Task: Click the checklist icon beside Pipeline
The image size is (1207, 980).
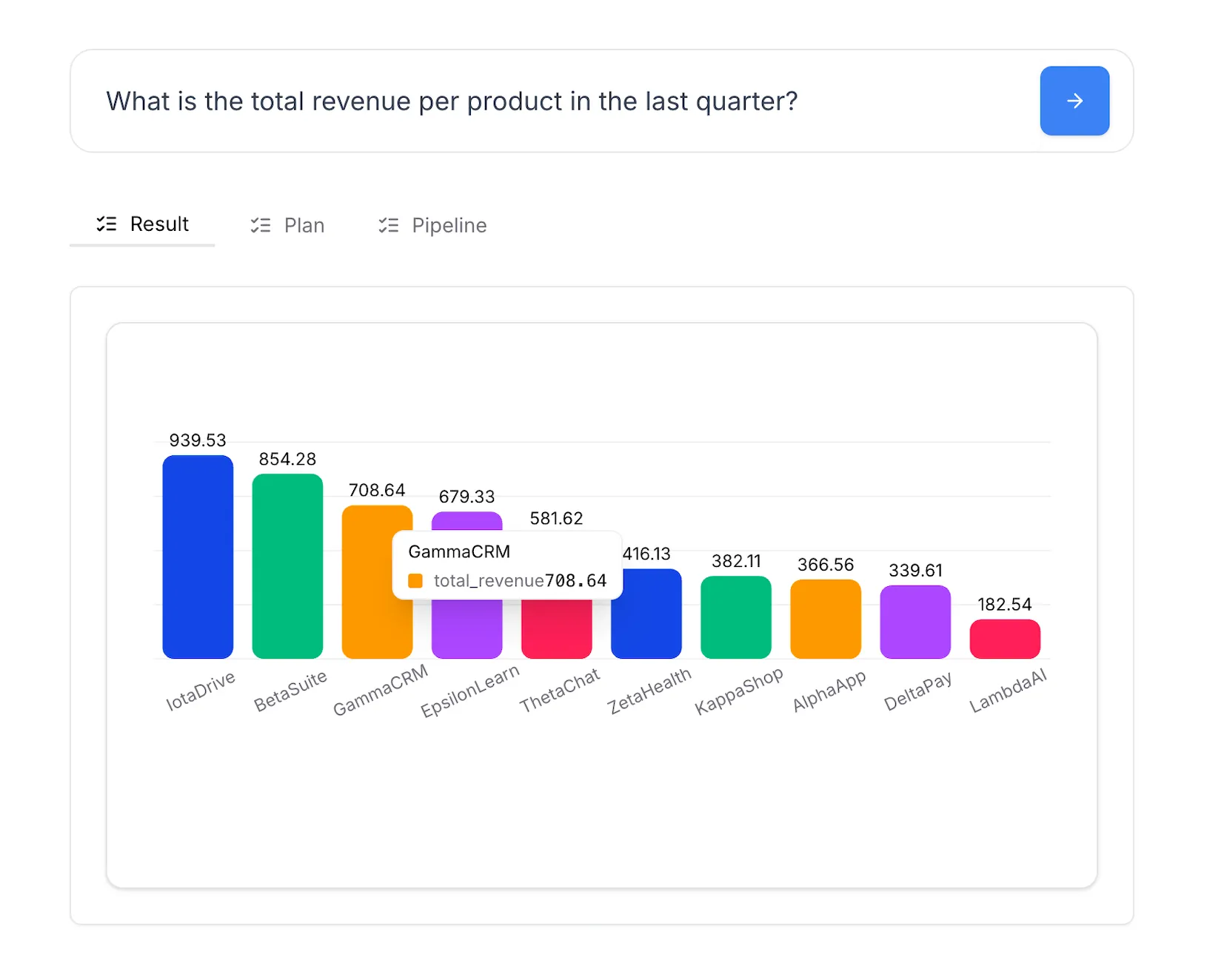Action: click(388, 224)
